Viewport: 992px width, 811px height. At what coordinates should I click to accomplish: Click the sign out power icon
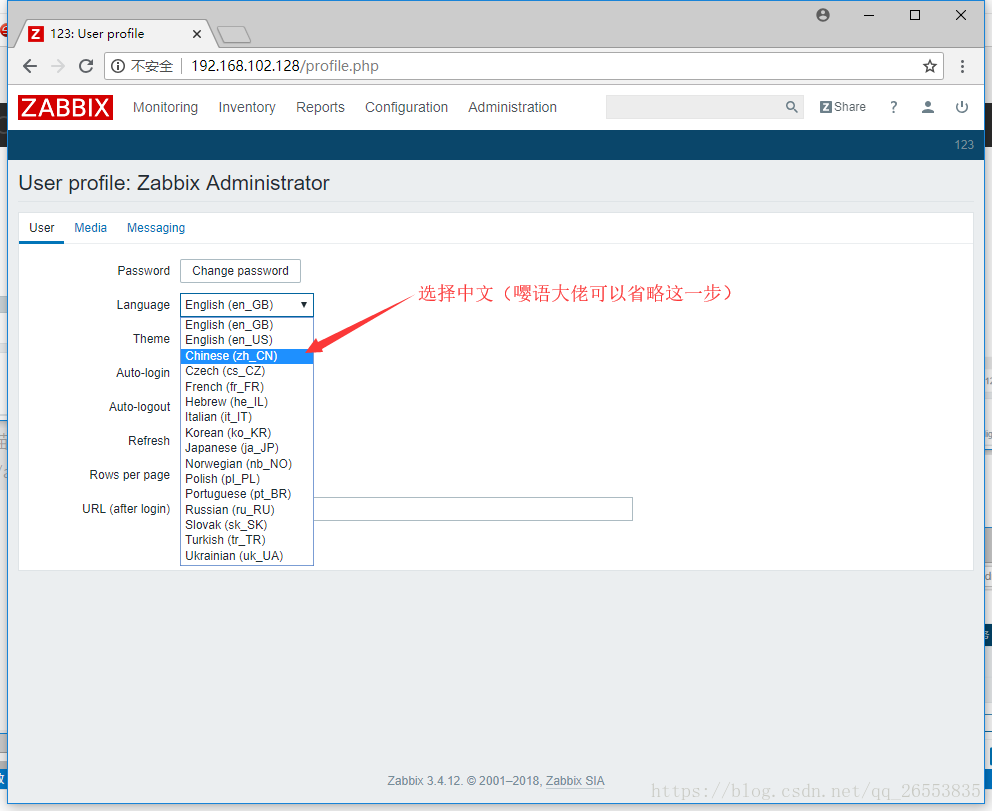[x=962, y=107]
